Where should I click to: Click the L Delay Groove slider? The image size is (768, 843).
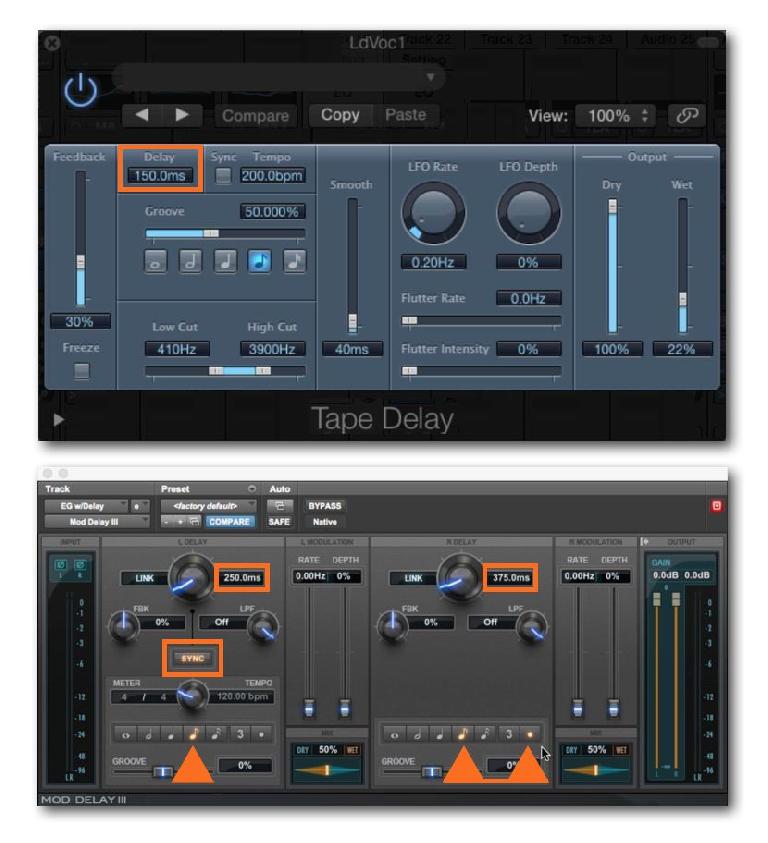[161, 772]
